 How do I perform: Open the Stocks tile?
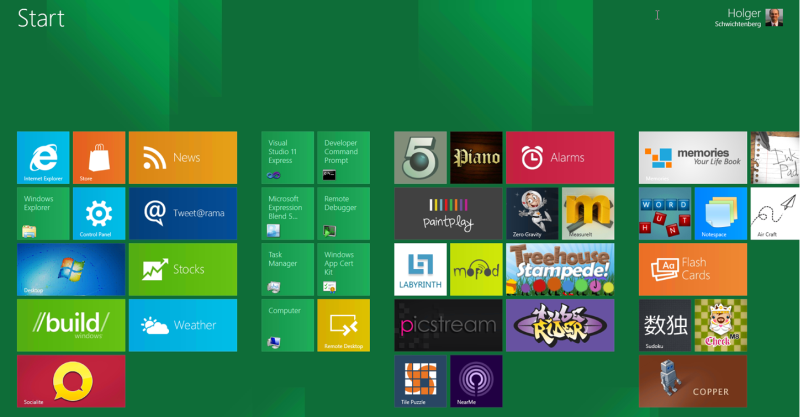pos(183,269)
